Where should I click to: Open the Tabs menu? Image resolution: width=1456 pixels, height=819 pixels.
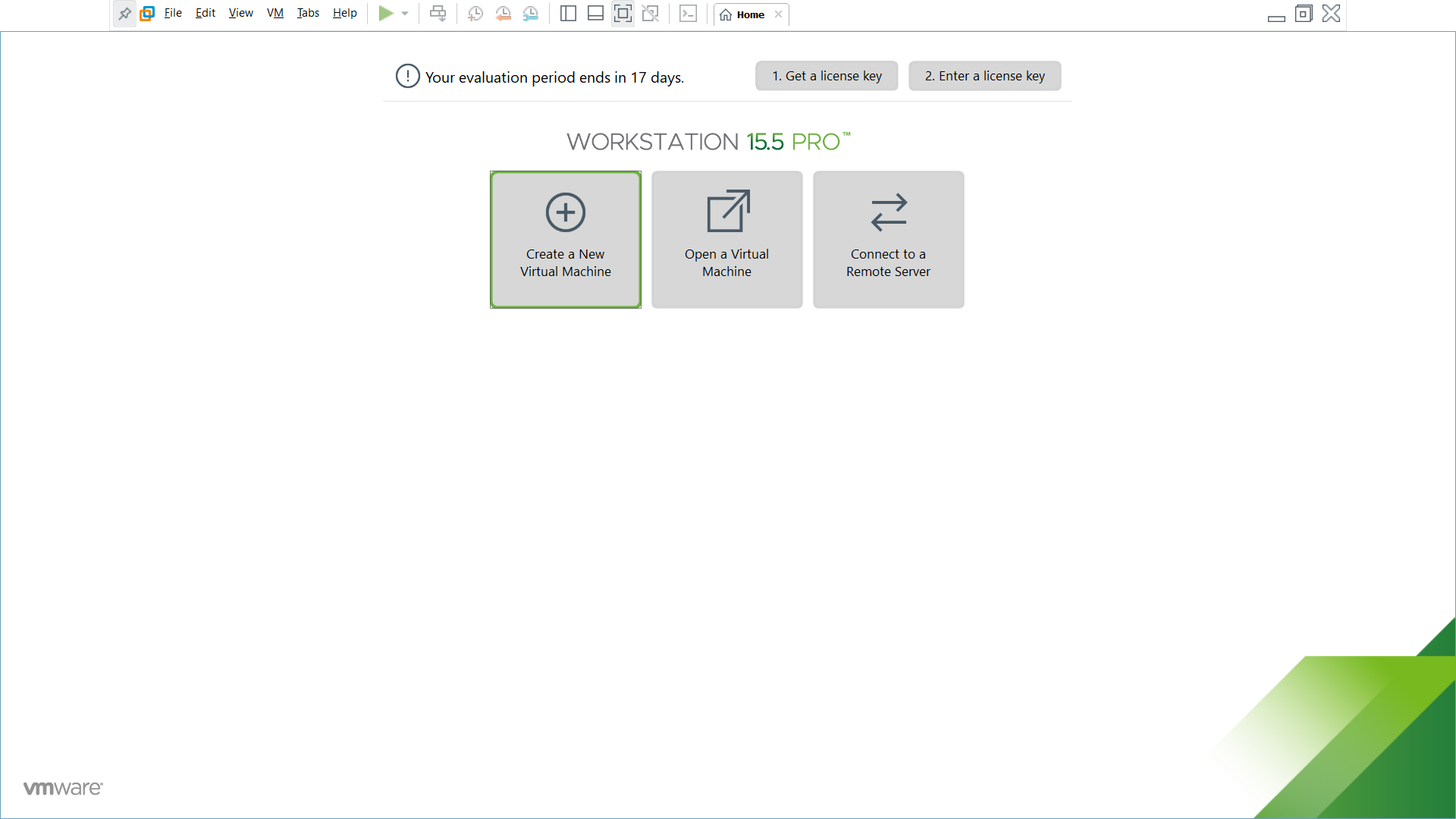coord(308,13)
